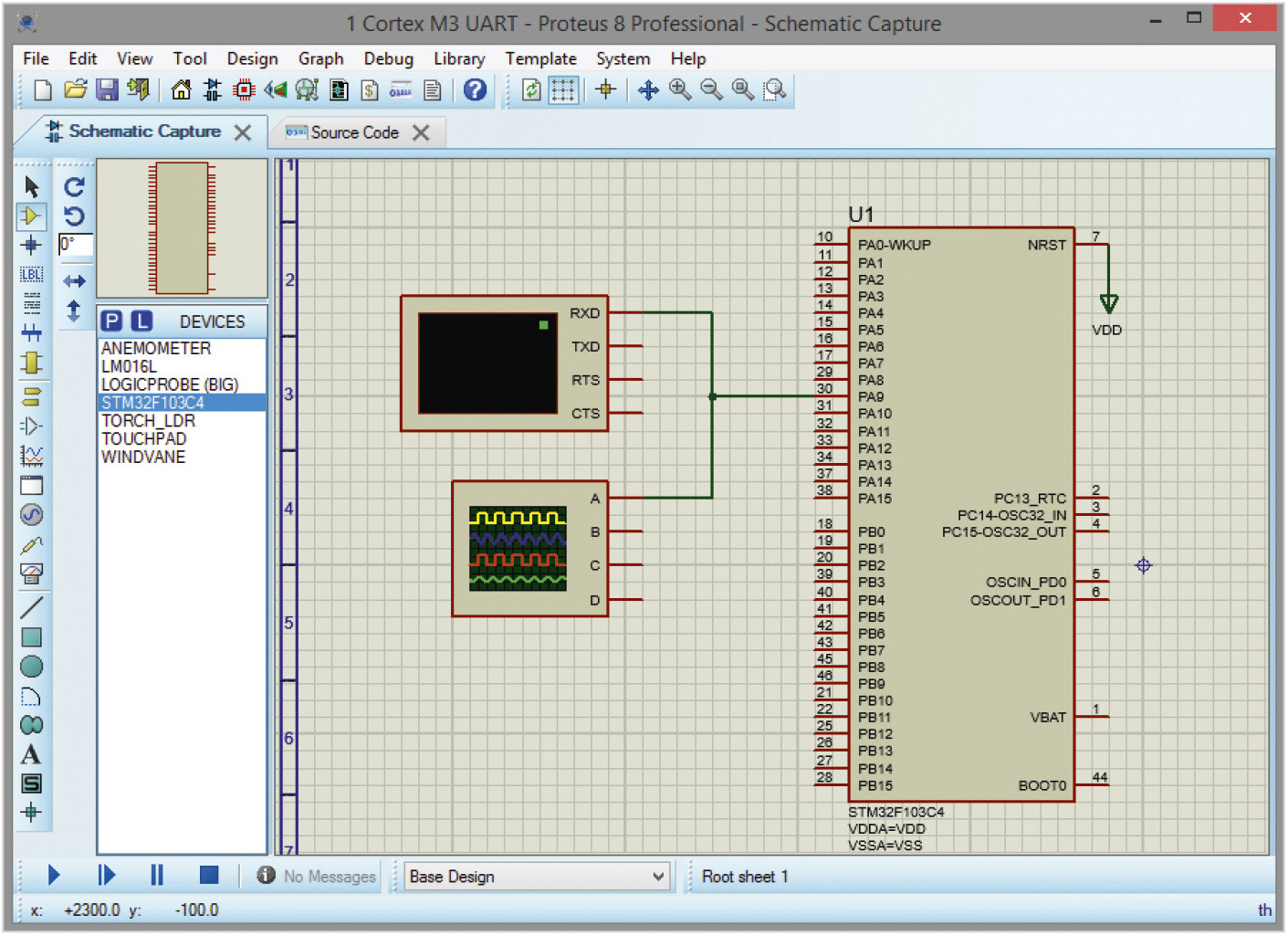Stop the simulation with the square button

209,875
